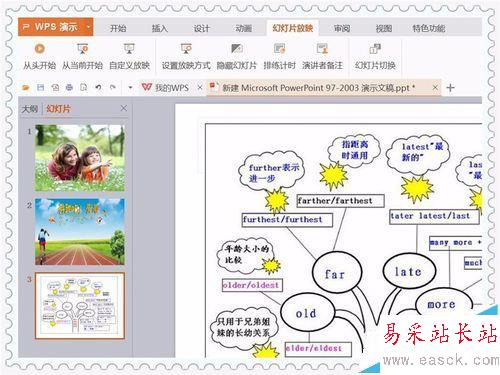Click the save icon in quick toolbar
The image size is (500, 375).
[x=40, y=88]
